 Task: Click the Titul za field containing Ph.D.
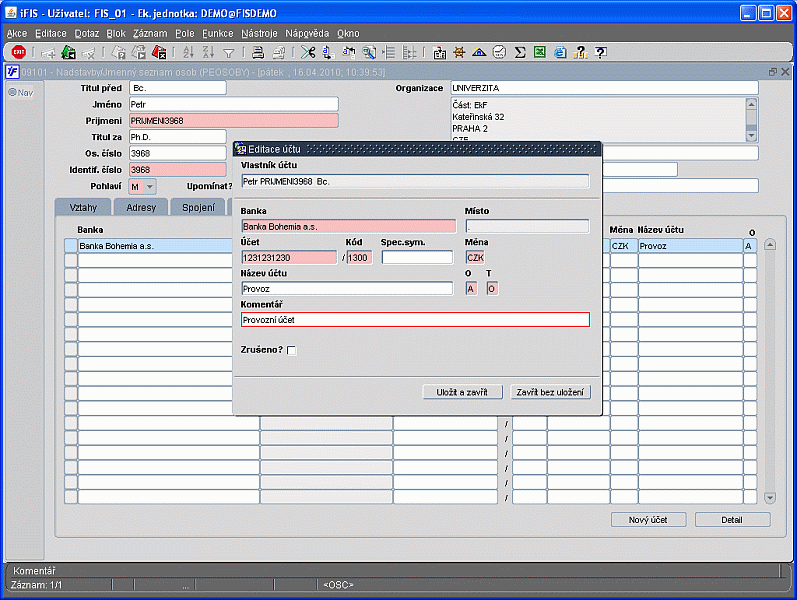(178, 137)
